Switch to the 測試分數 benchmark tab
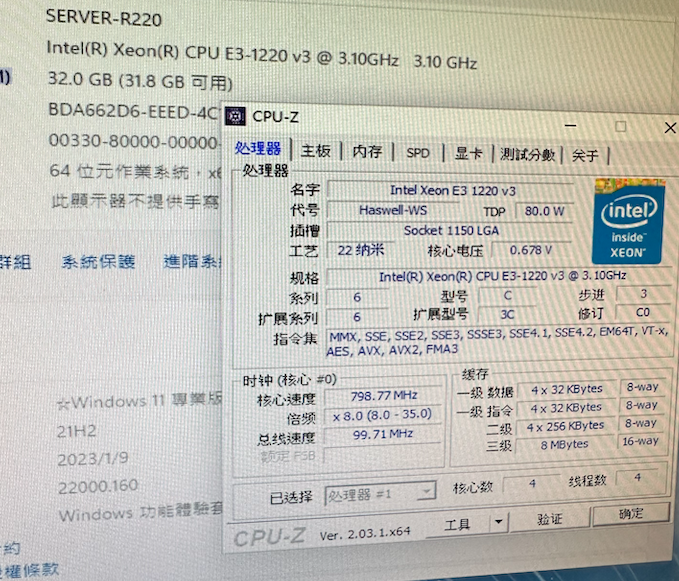 (527, 154)
